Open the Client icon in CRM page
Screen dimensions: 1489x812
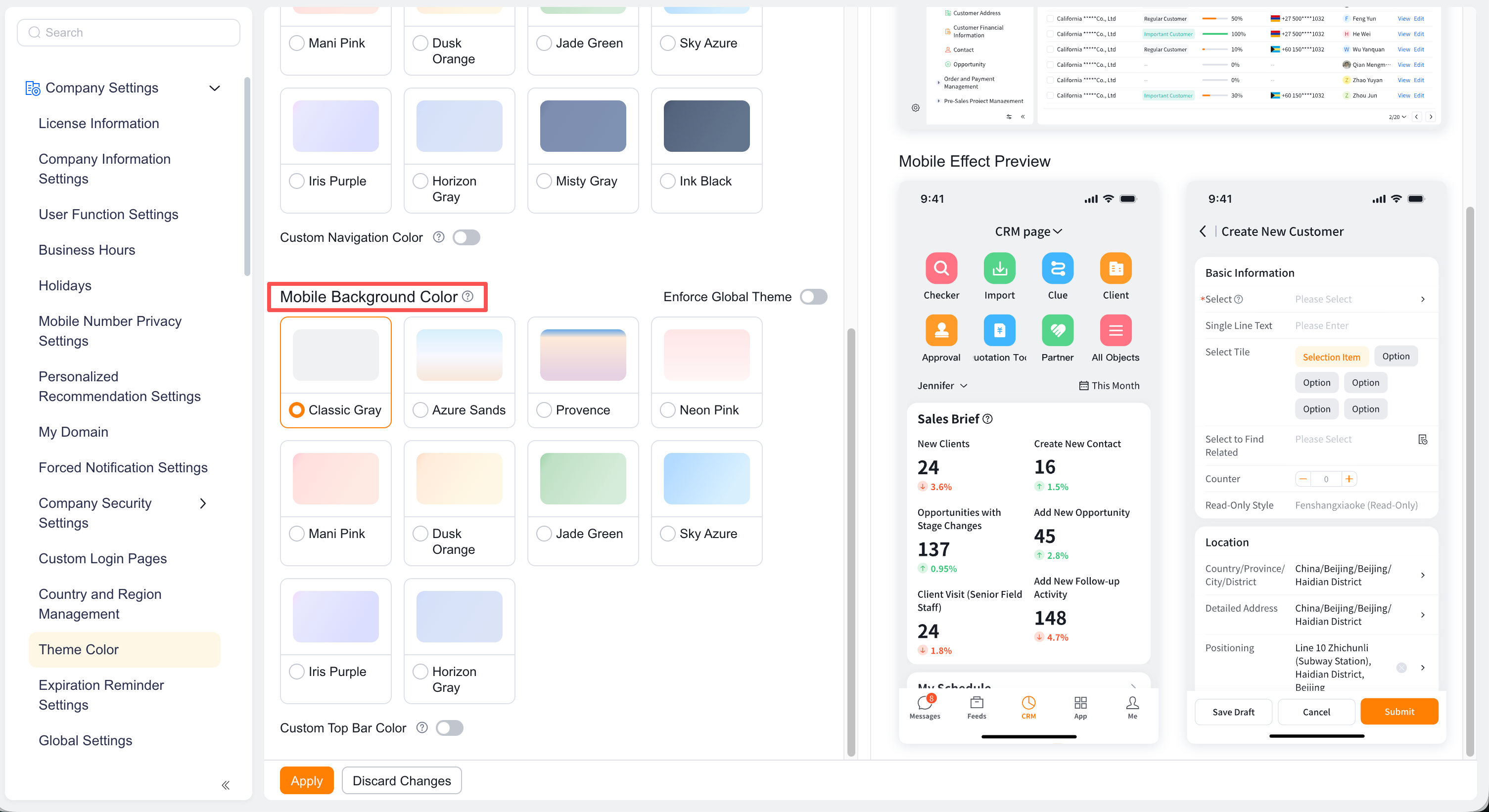[1116, 268]
